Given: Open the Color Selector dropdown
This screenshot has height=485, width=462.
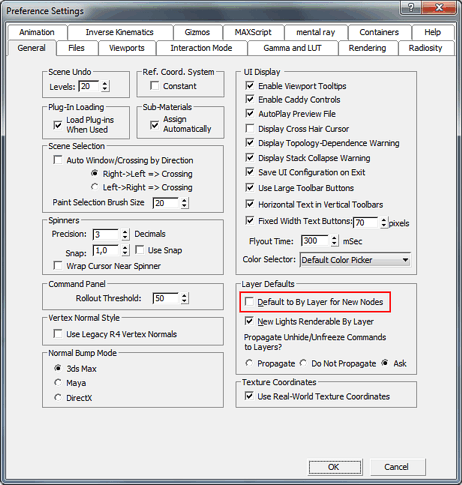Looking at the screenshot, I should pos(355,260).
